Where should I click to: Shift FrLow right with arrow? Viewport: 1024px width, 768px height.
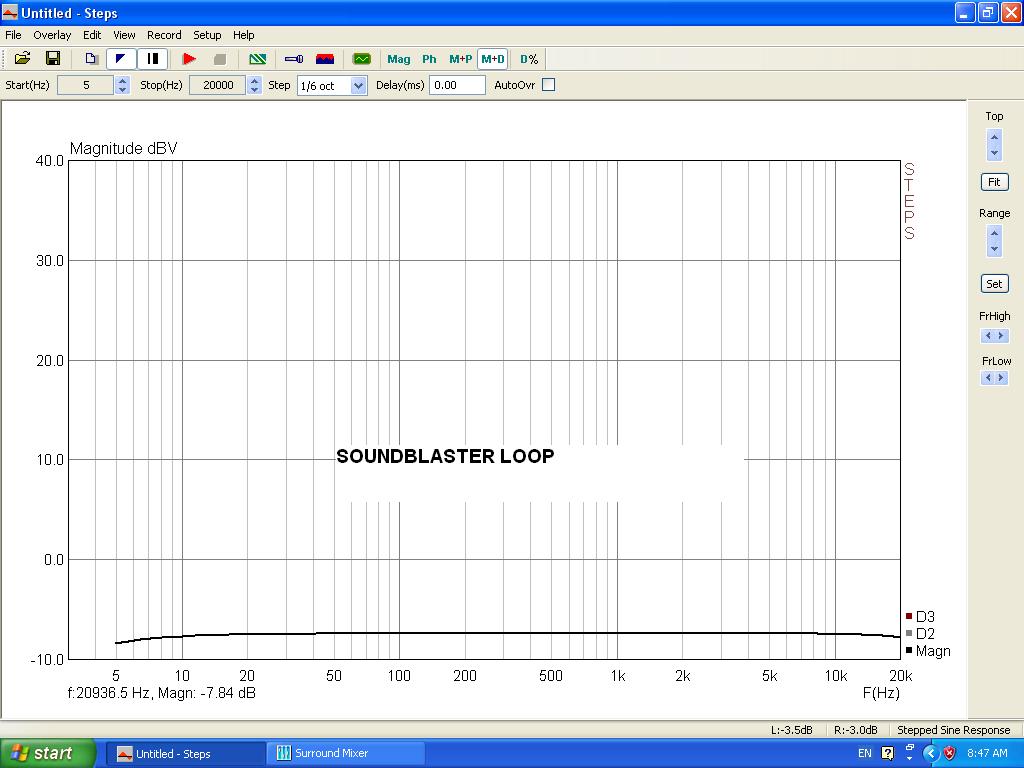click(x=1000, y=377)
